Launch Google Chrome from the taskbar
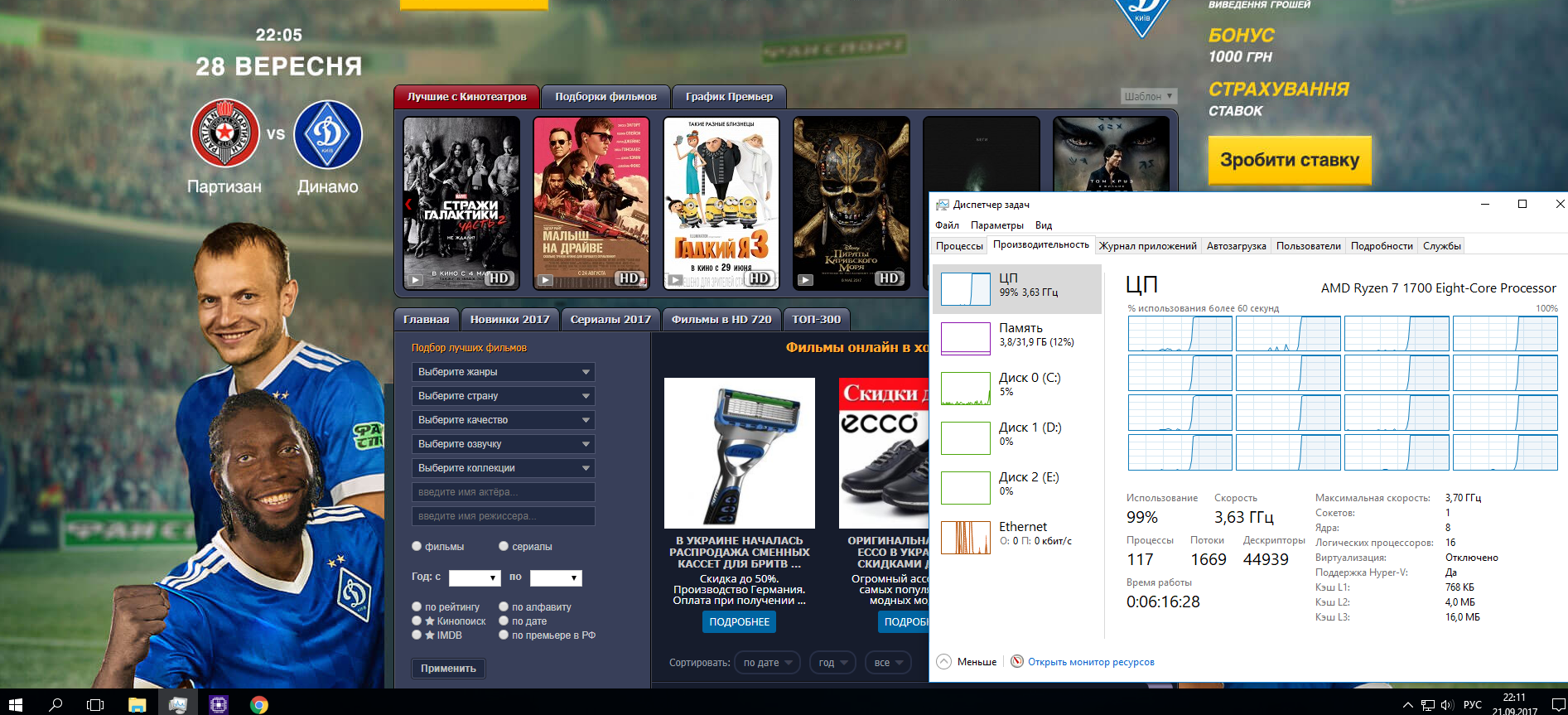The height and width of the screenshot is (715, 1568). pyautogui.click(x=259, y=705)
